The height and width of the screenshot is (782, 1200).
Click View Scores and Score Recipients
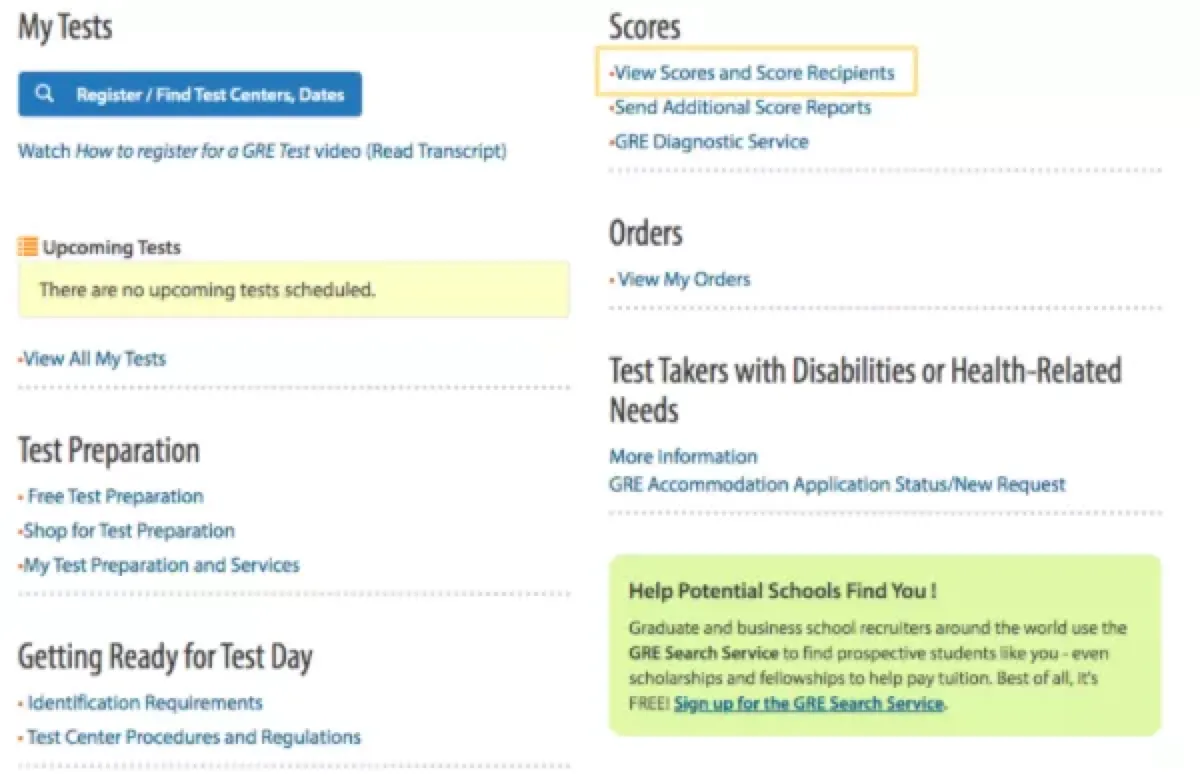(x=754, y=73)
